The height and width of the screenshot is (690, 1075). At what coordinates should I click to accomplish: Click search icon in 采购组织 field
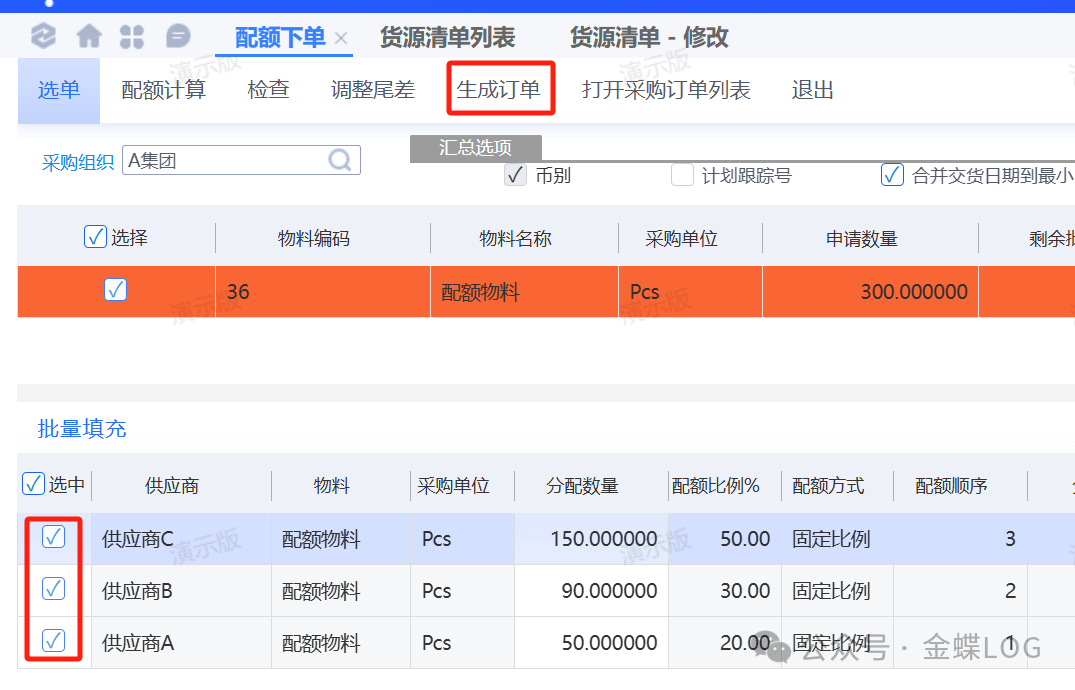340,161
